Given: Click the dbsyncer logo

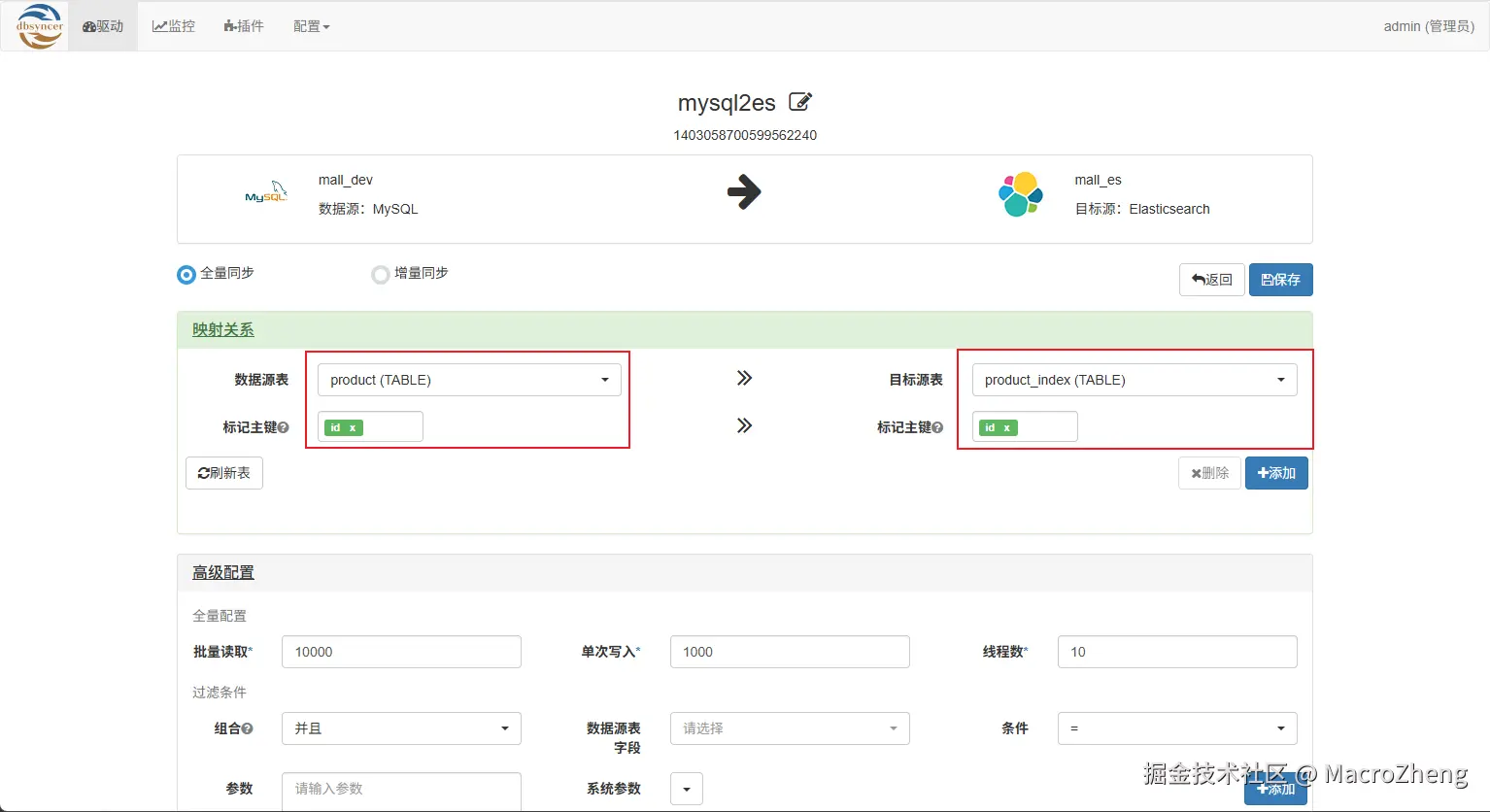Looking at the screenshot, I should [x=40, y=26].
